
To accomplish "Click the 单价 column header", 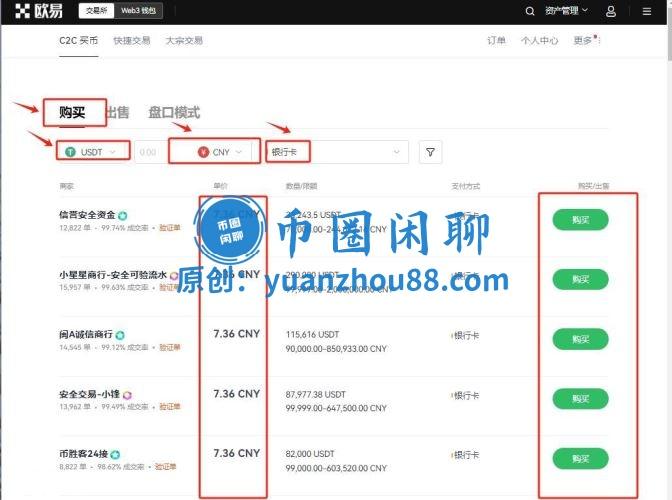I will [x=220, y=186].
